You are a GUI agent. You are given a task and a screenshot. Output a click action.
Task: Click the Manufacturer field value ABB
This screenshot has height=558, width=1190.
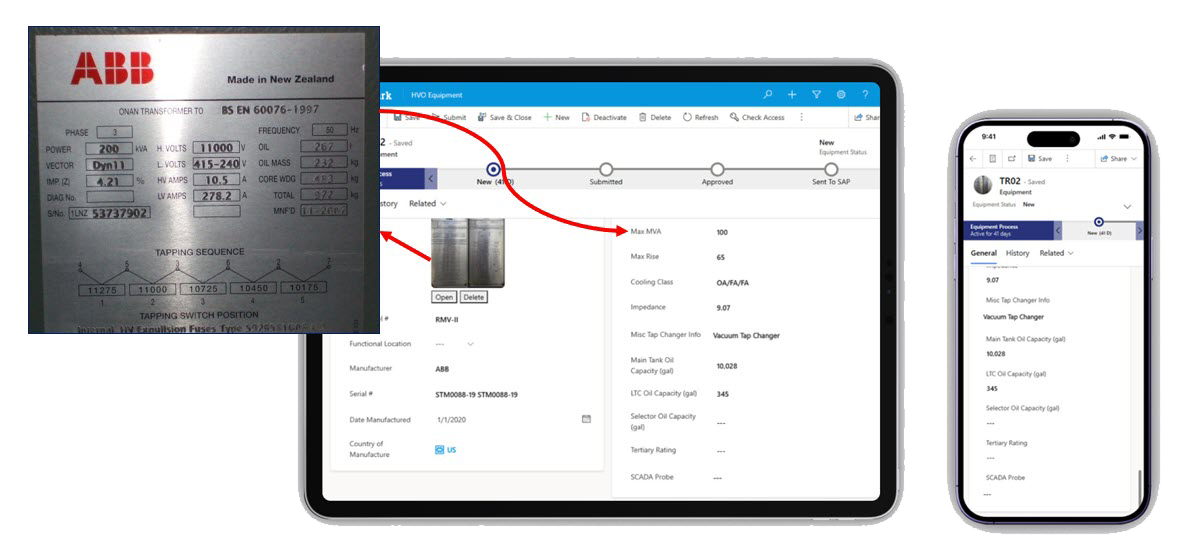coord(442,369)
